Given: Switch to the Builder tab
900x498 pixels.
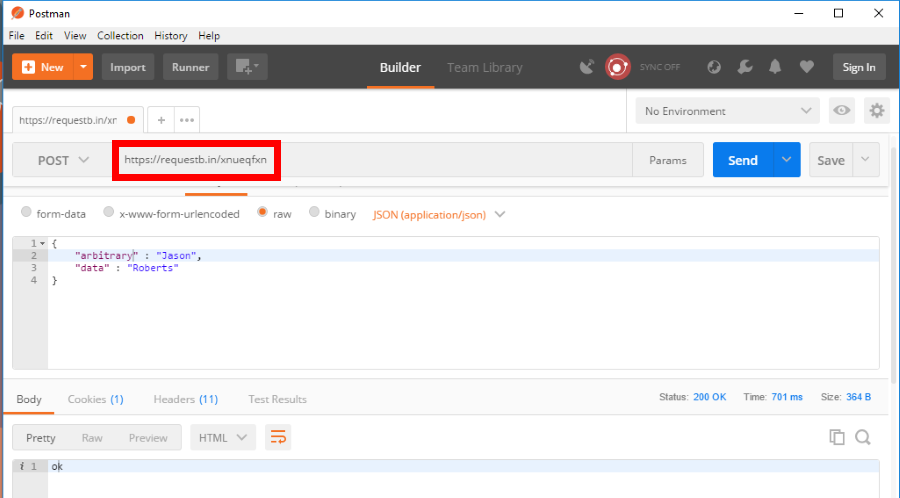Looking at the screenshot, I should click(x=400, y=67).
